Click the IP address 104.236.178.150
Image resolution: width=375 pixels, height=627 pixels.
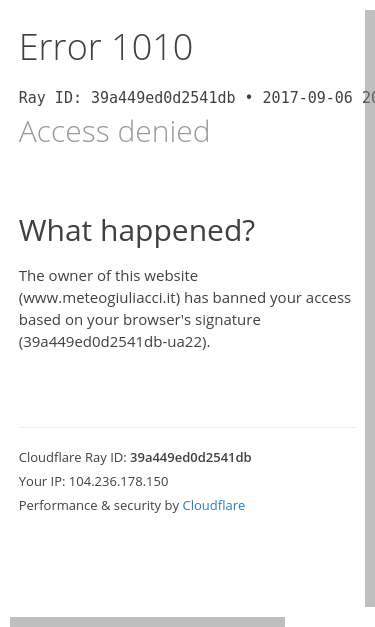click(x=118, y=481)
